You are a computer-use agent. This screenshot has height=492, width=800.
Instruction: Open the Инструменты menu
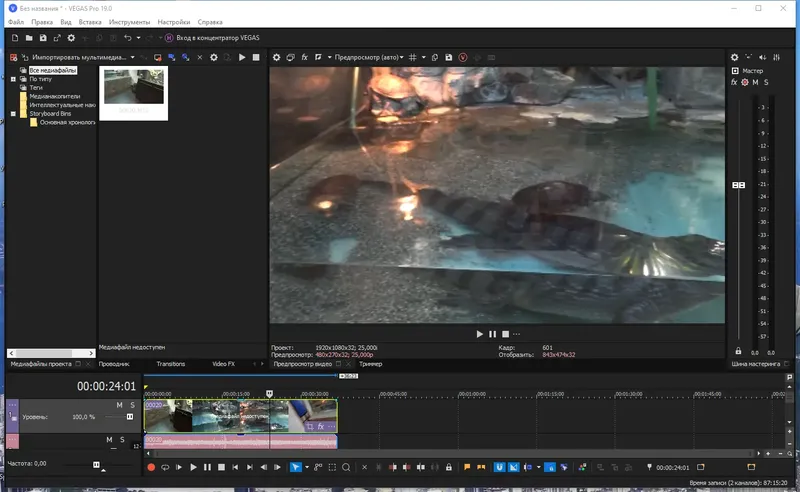click(130, 21)
